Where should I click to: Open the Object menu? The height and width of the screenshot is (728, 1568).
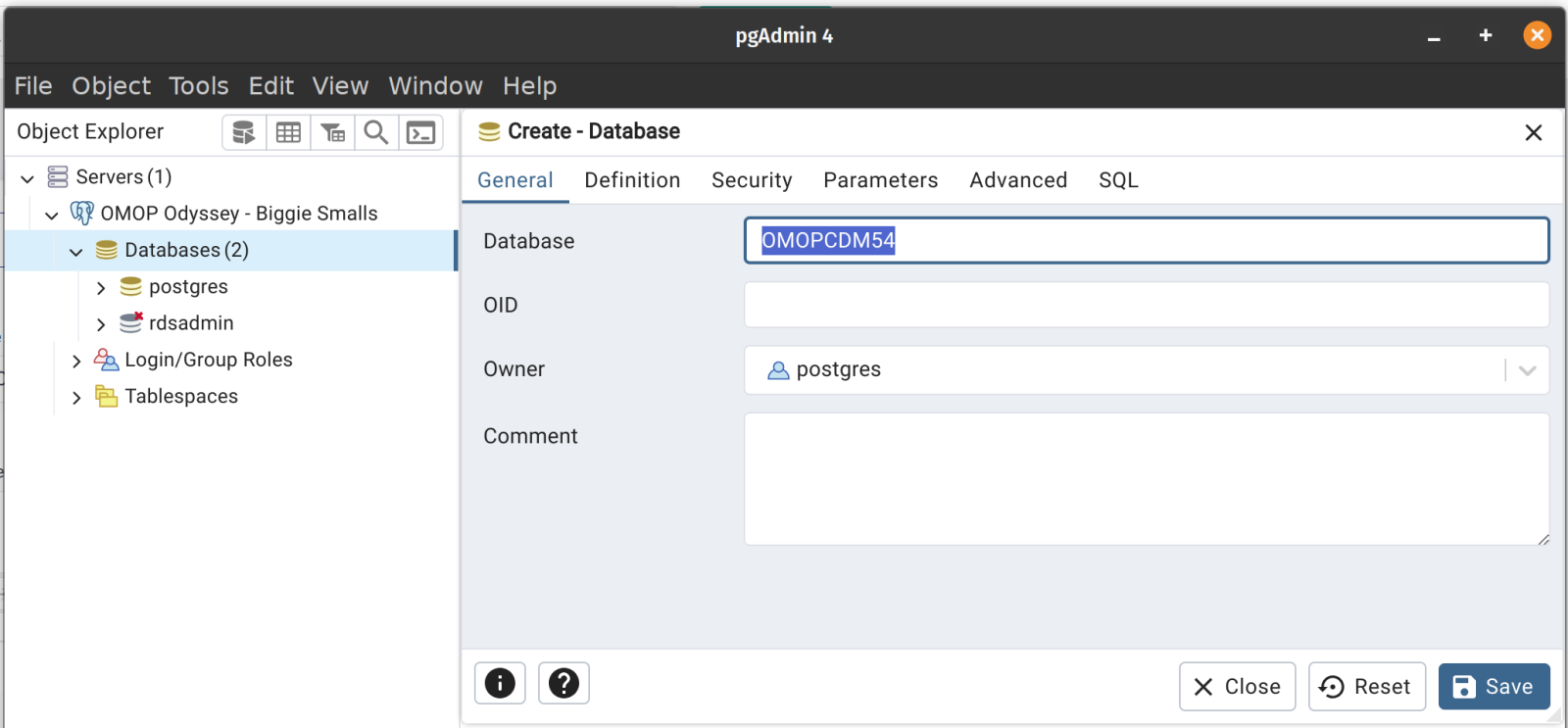[111, 86]
